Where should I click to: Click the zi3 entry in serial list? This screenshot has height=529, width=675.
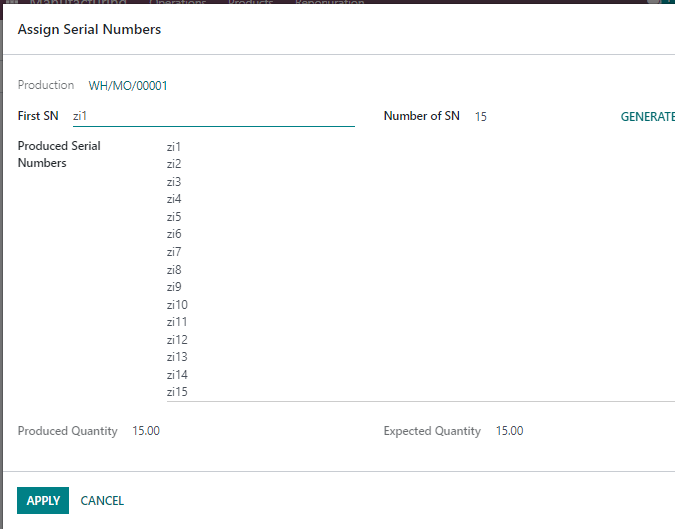coord(174,182)
